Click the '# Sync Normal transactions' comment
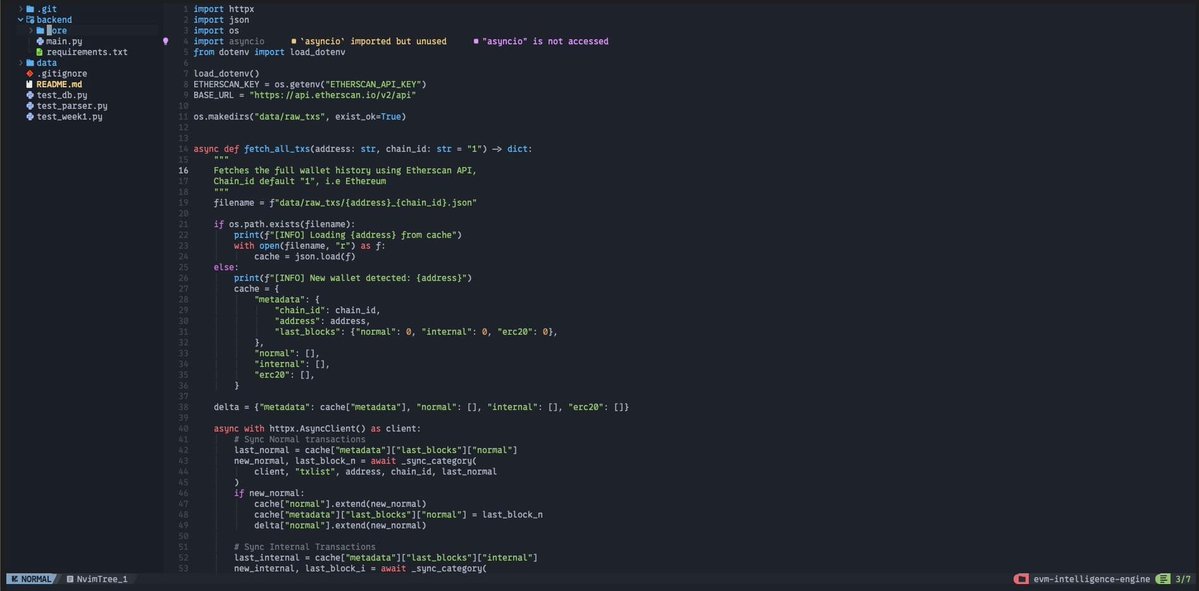The height and width of the screenshot is (591, 1199). 300,440
